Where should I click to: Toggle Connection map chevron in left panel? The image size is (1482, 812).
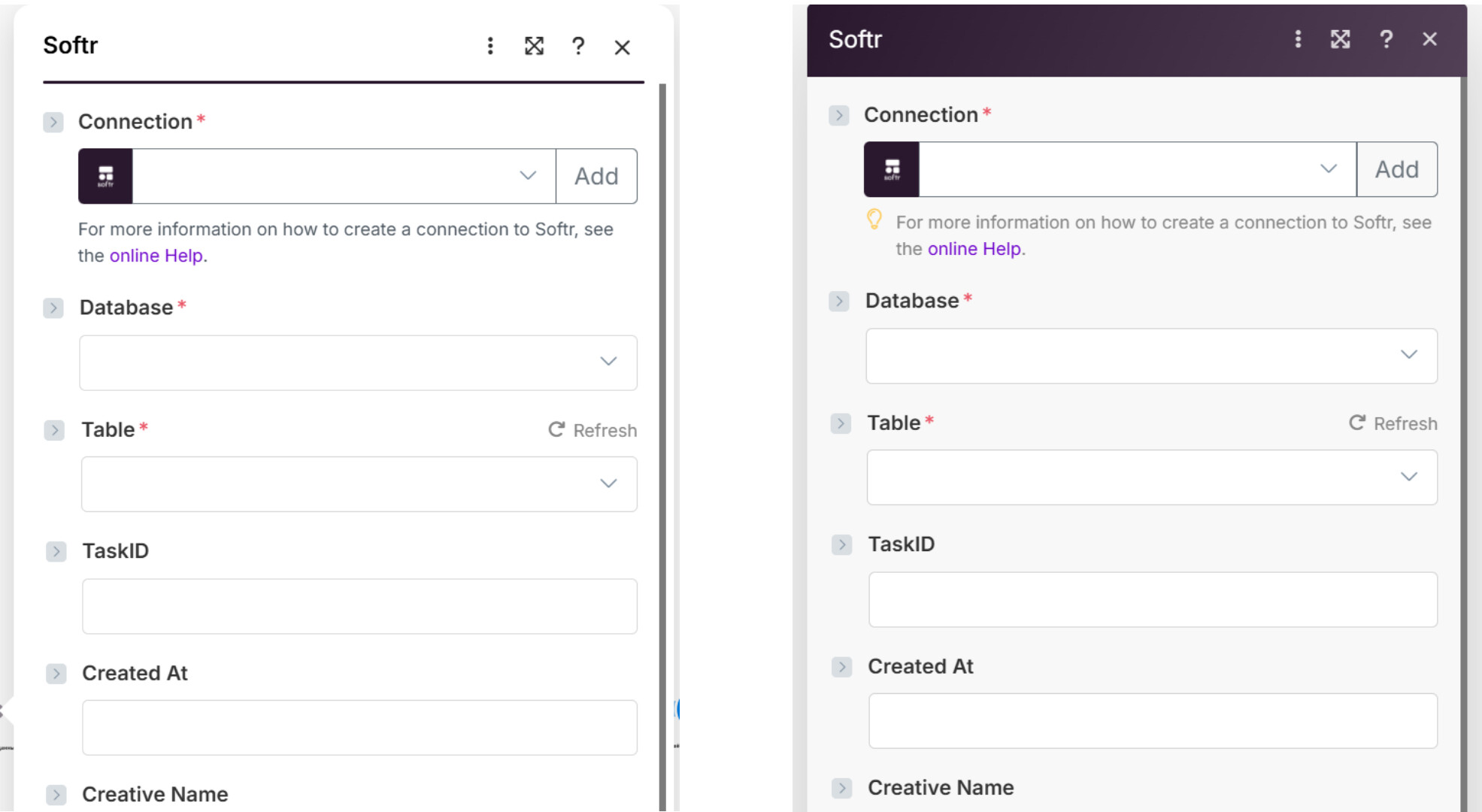pyautogui.click(x=53, y=122)
